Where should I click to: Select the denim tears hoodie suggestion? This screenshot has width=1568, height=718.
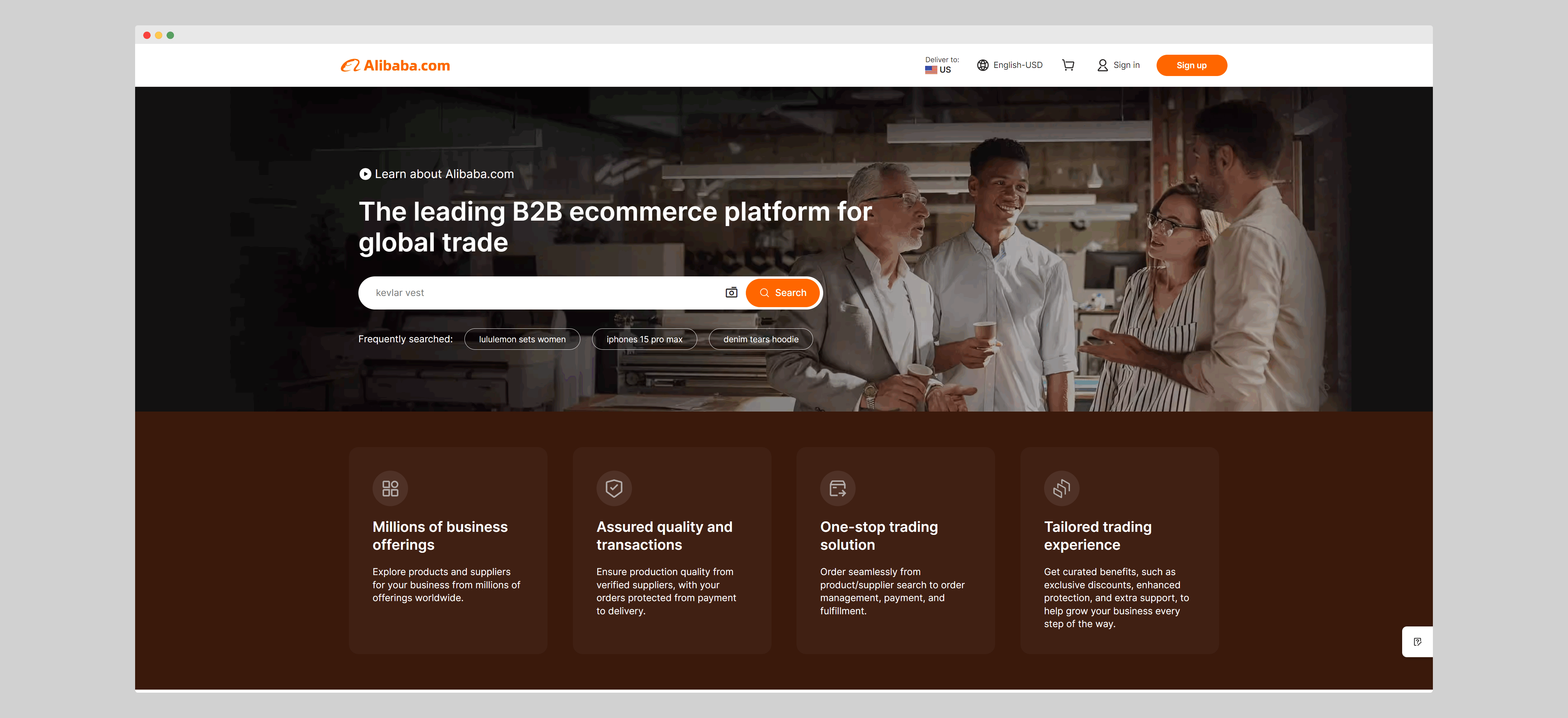point(760,339)
